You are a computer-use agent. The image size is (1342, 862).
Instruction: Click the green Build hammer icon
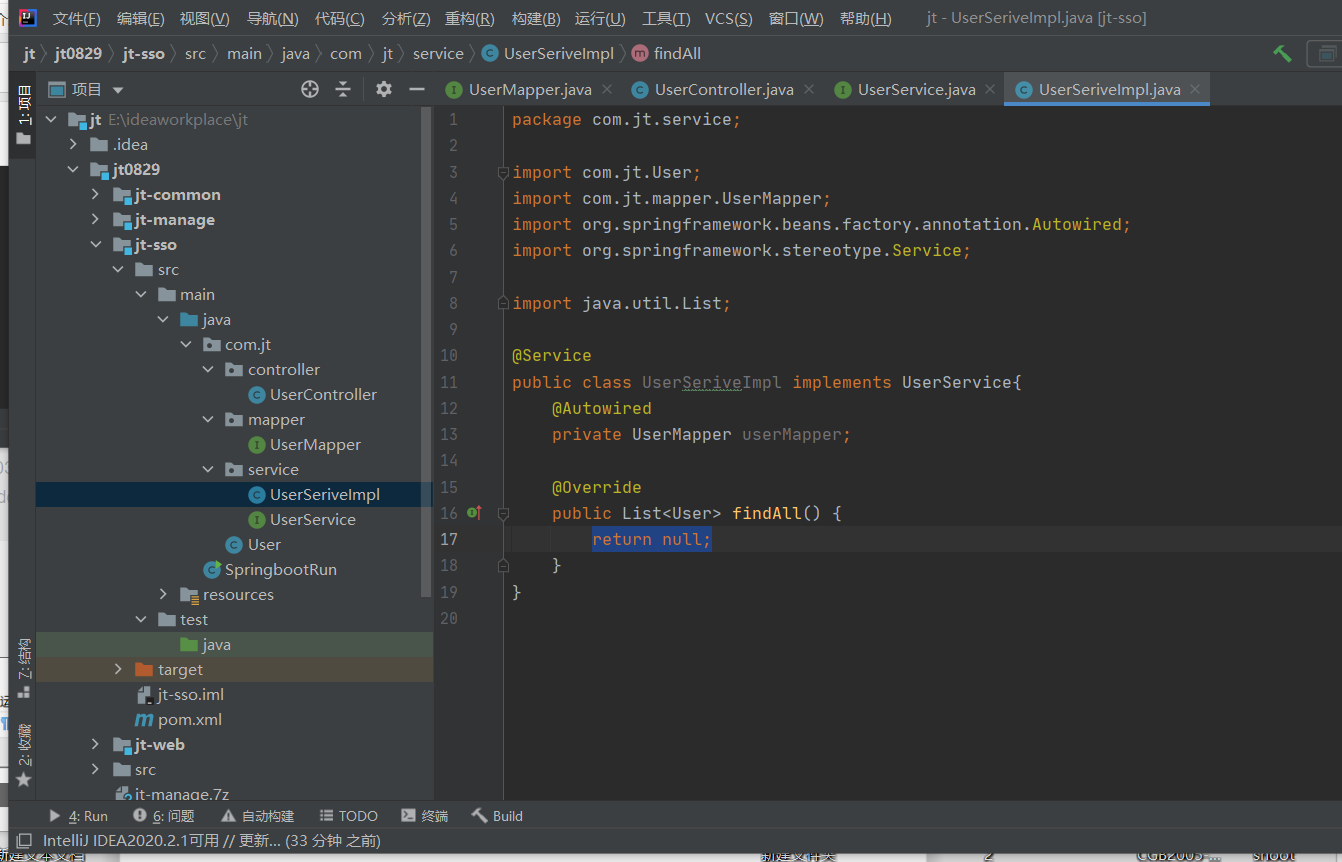[x=1282, y=54]
